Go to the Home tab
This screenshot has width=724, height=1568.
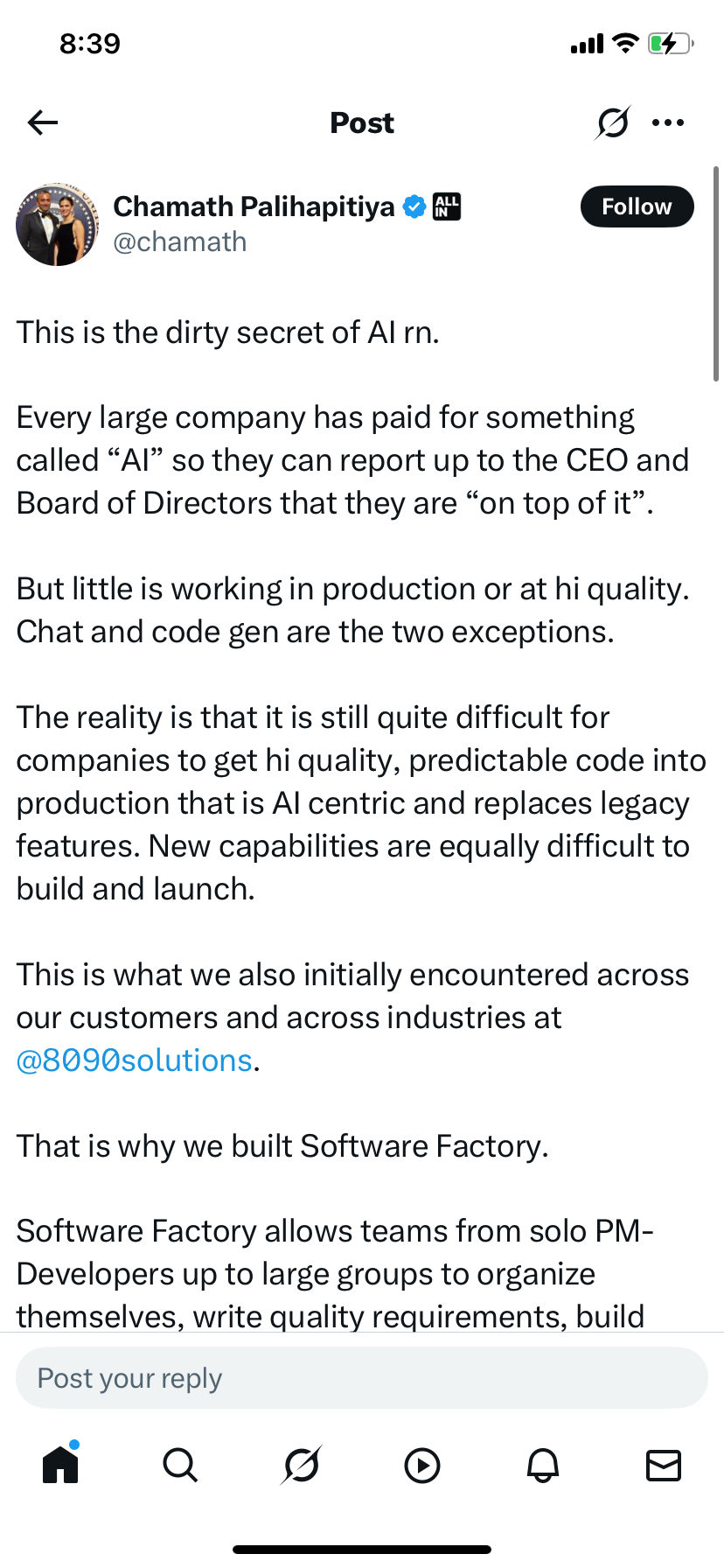pos(60,1465)
